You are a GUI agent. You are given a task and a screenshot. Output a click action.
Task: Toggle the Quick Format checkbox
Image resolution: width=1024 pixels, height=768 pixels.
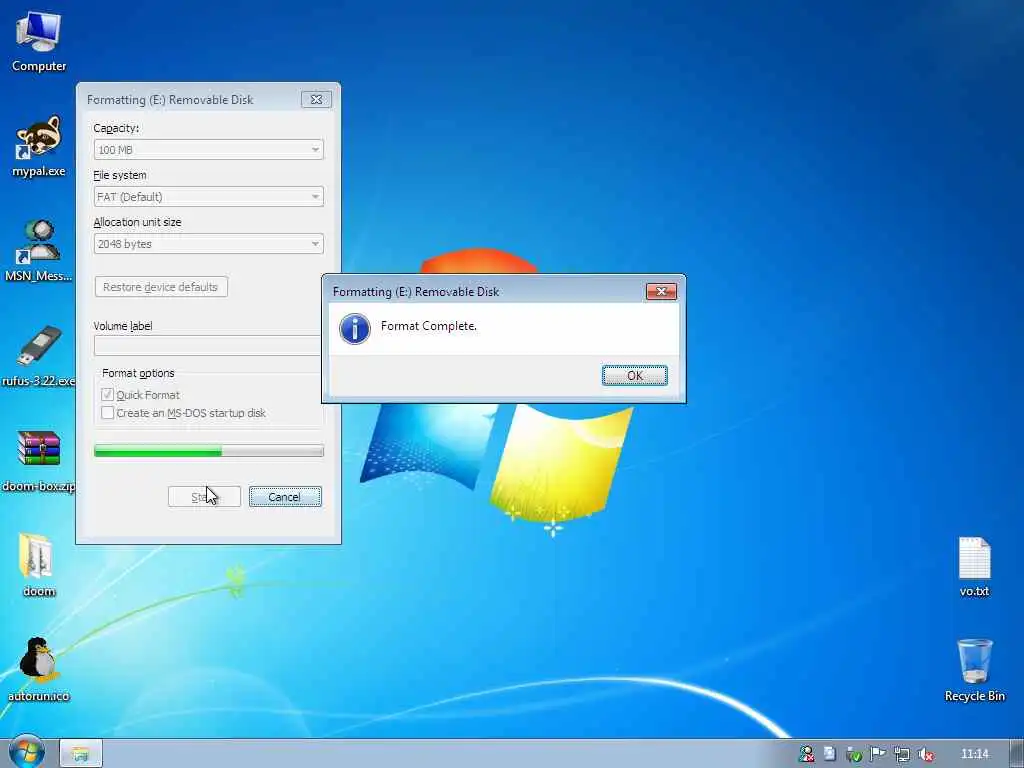(x=108, y=394)
